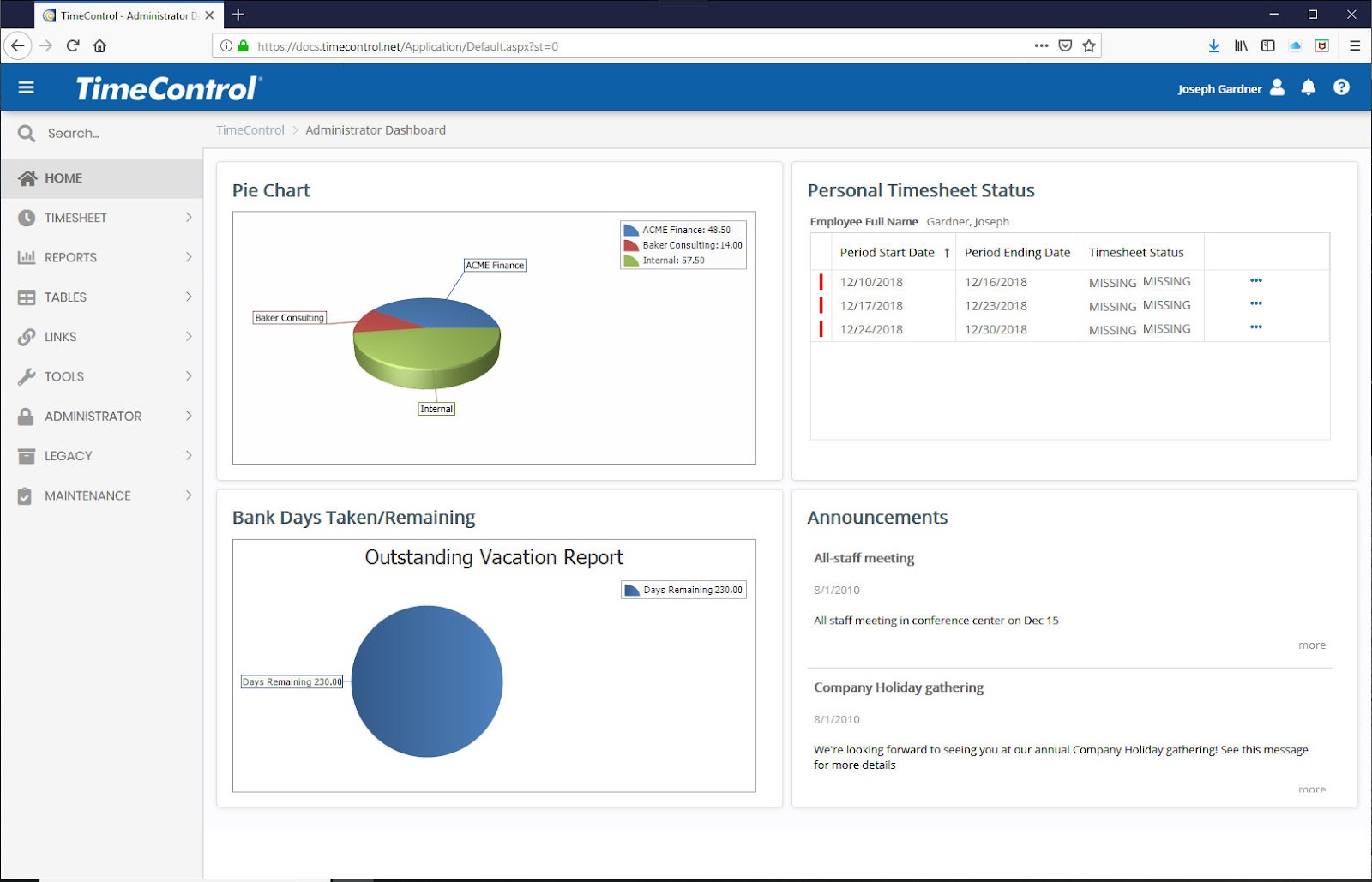
Task: Open page actions ellipsis in address bar
Action: 1041,46
